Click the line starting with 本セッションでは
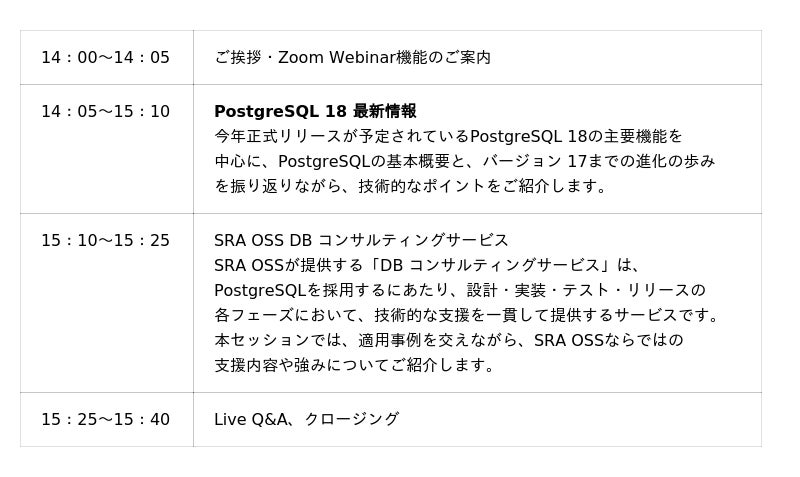The width and height of the screenshot is (800, 477). point(448,340)
